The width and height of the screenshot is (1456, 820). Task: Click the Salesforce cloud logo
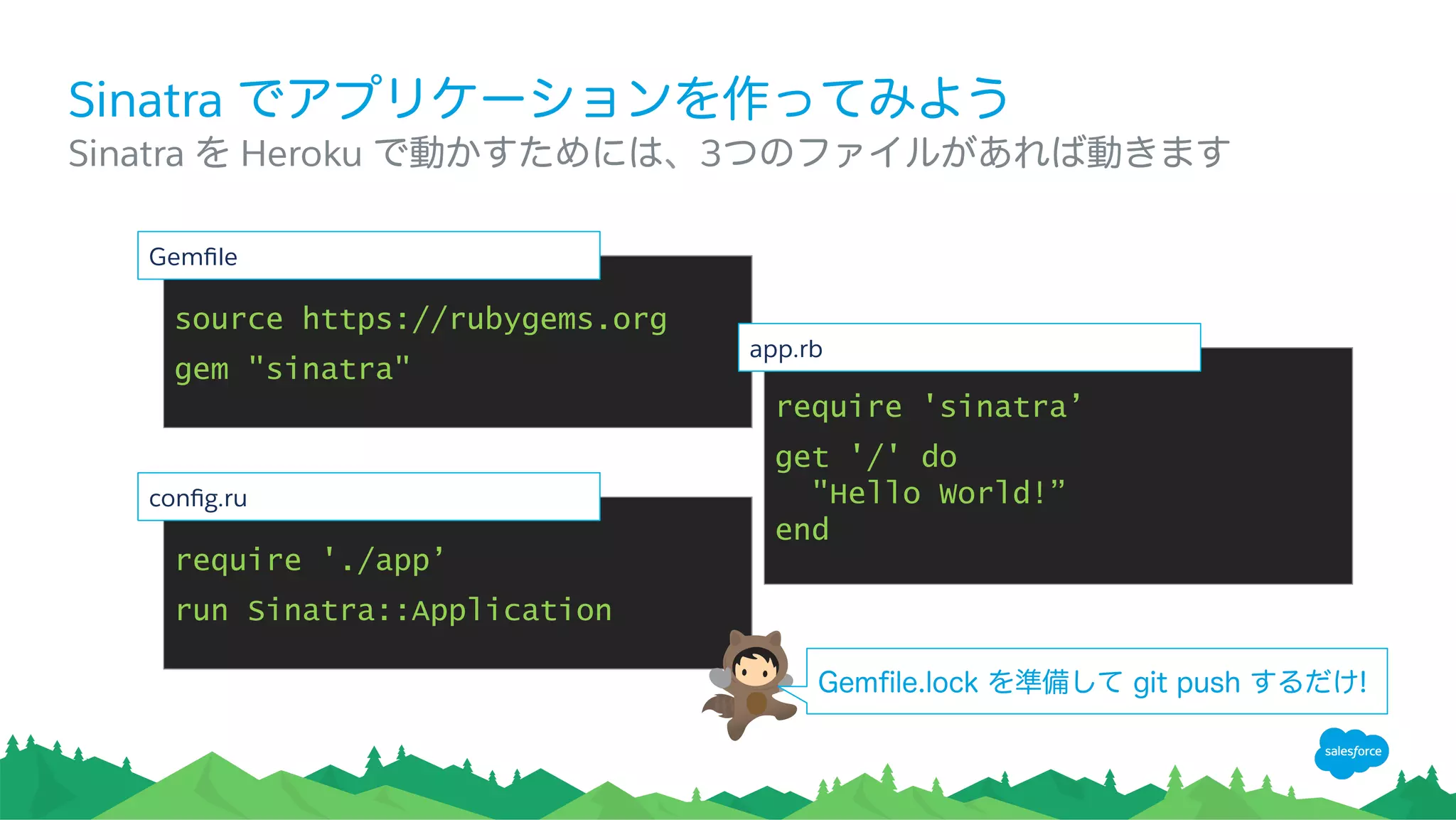pos(1351,752)
